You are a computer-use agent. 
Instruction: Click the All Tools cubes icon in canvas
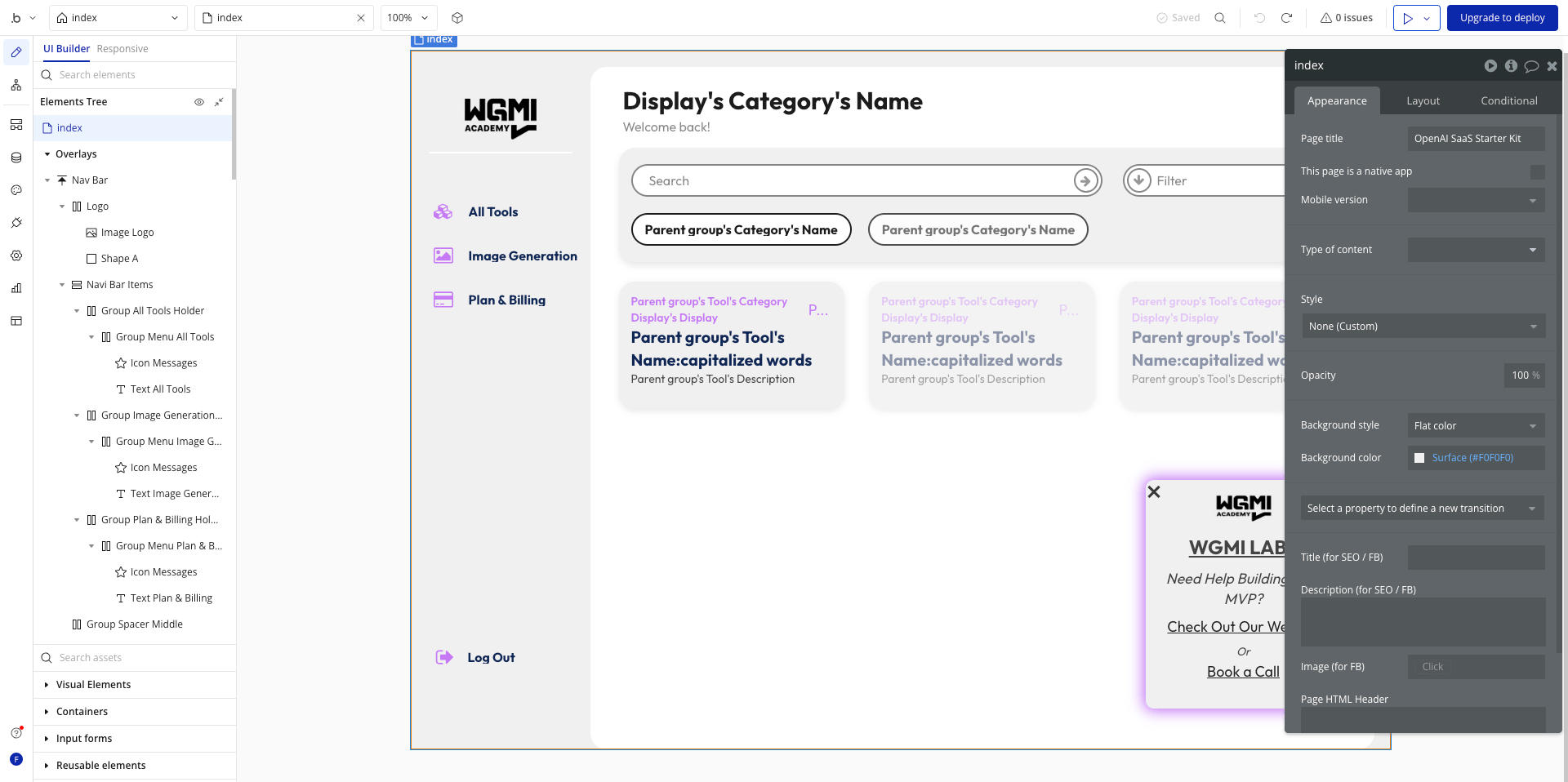point(443,211)
